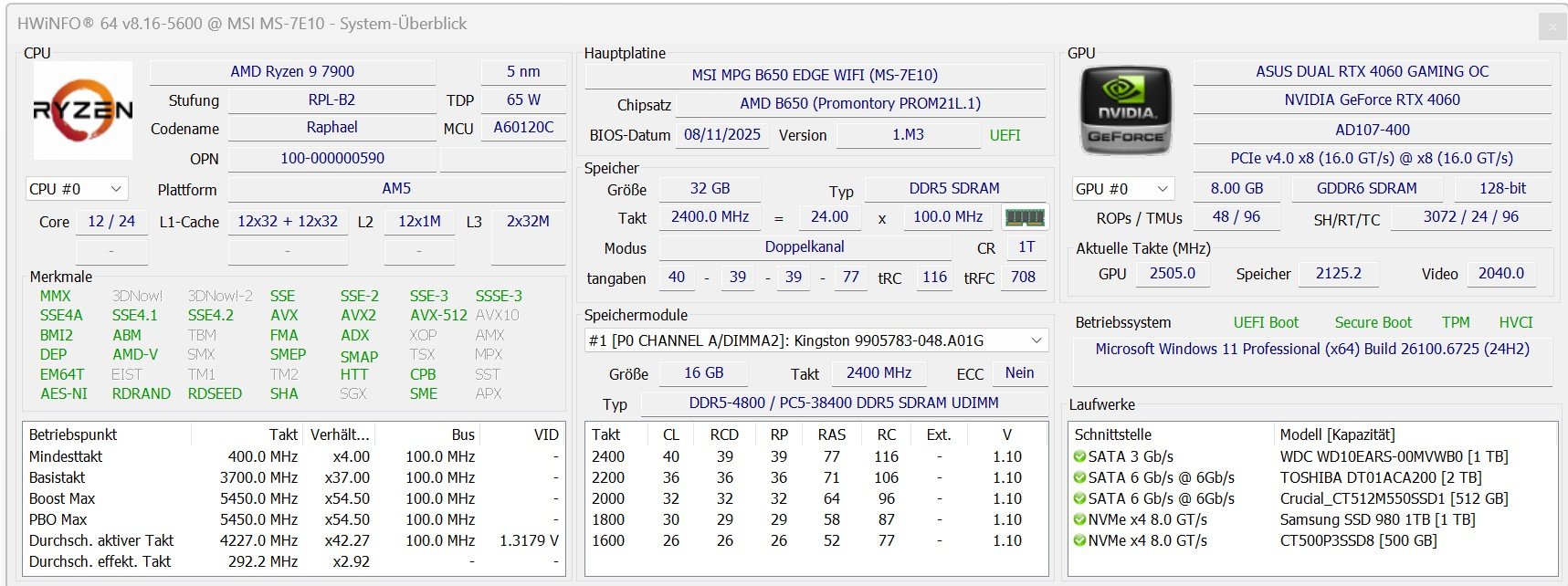Screen dimensions: 1568x586
Task: Click the ECC value Nein
Action: pos(1019,372)
